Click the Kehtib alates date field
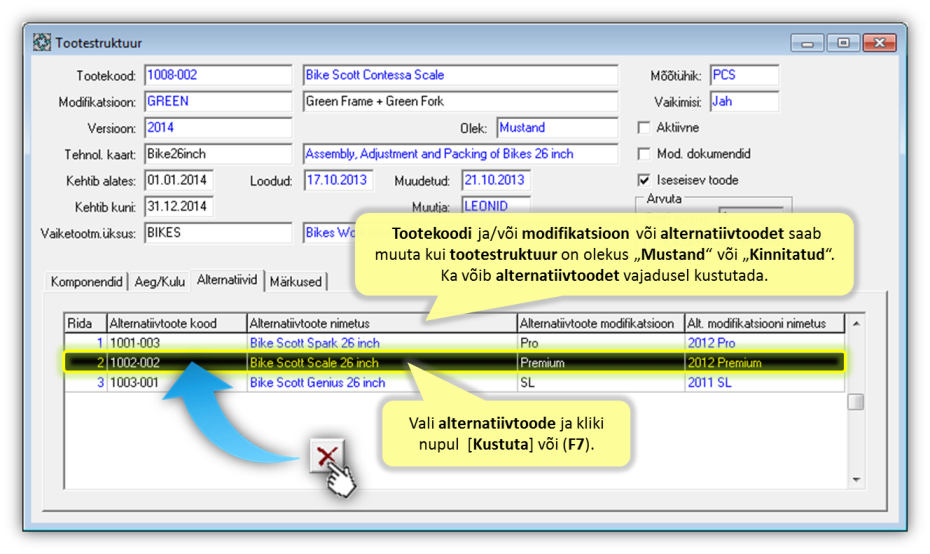 coord(179,180)
